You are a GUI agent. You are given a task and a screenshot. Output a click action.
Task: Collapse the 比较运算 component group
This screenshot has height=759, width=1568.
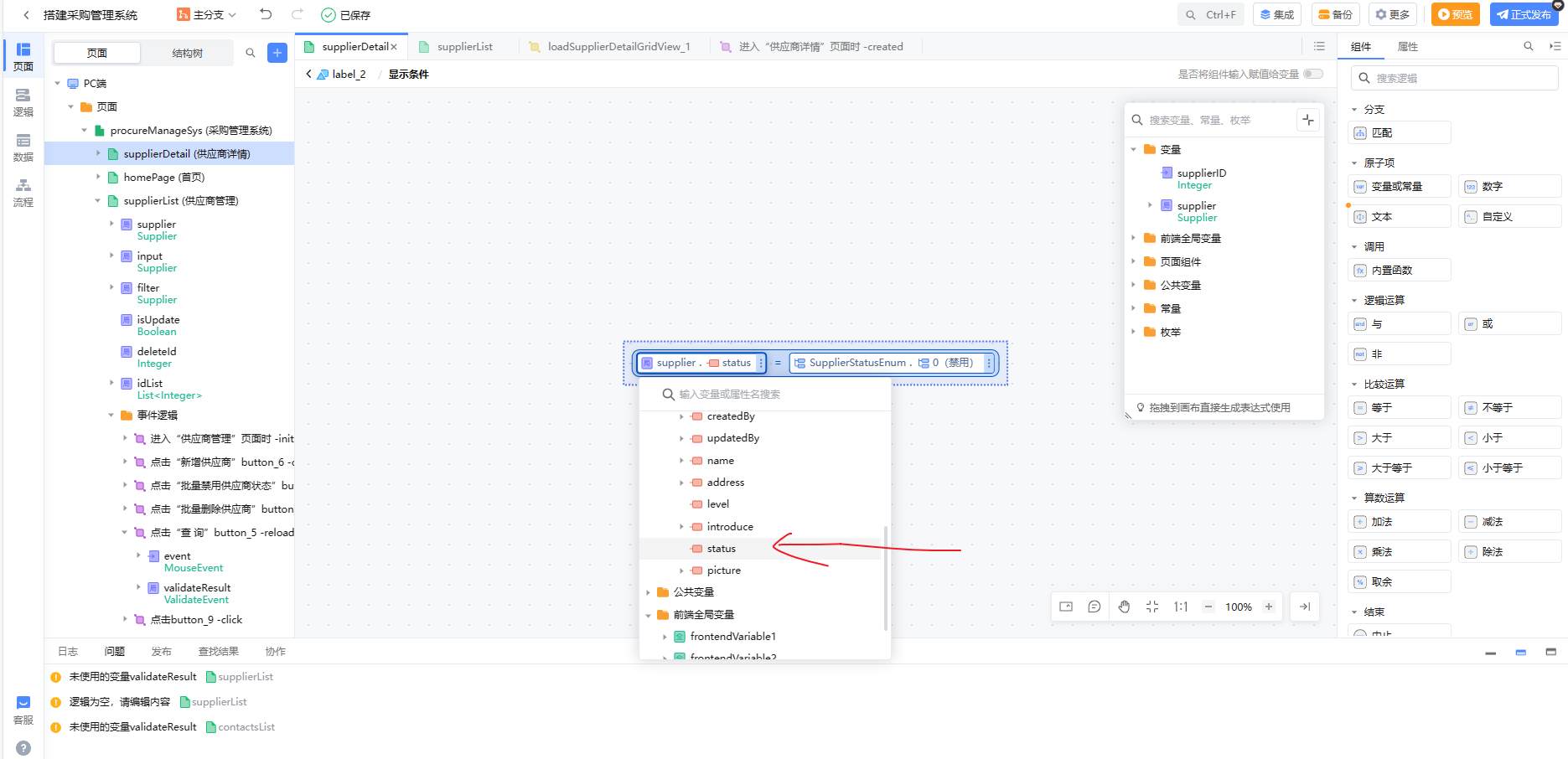(x=1354, y=385)
